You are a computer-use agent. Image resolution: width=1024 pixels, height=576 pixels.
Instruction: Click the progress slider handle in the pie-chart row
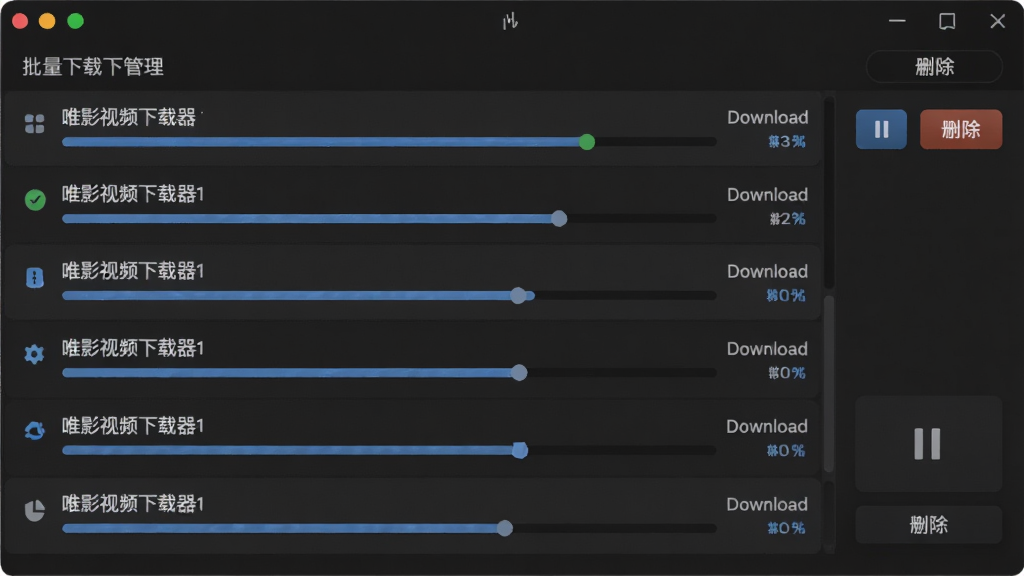[505, 528]
